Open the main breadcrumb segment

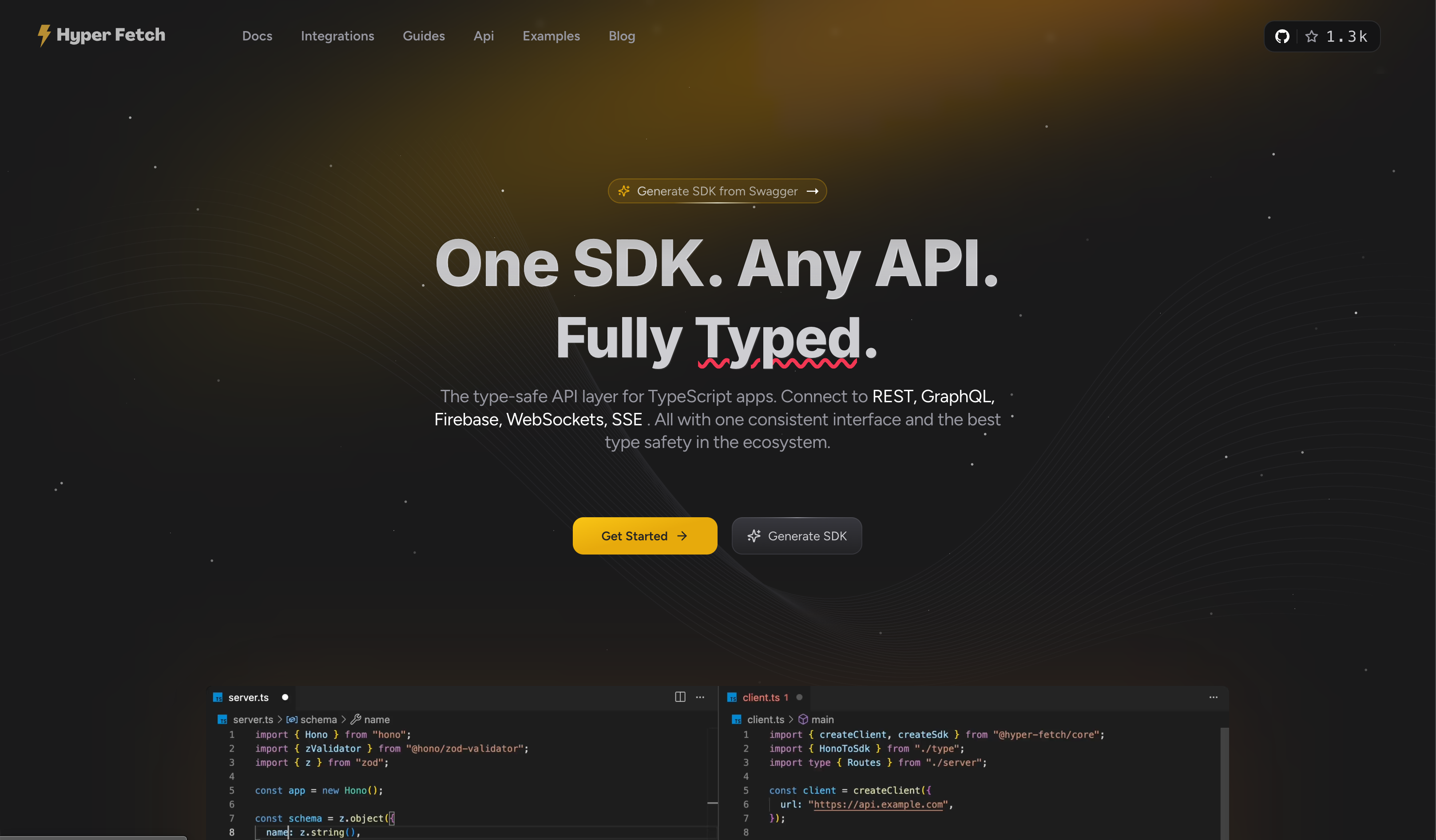point(822,720)
